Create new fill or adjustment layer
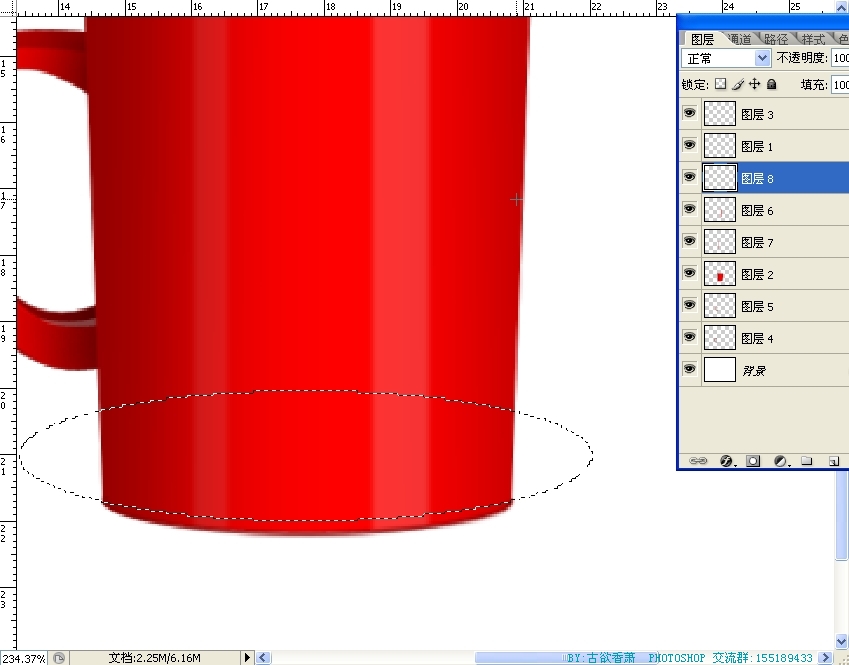This screenshot has width=849, height=665. 780,461
